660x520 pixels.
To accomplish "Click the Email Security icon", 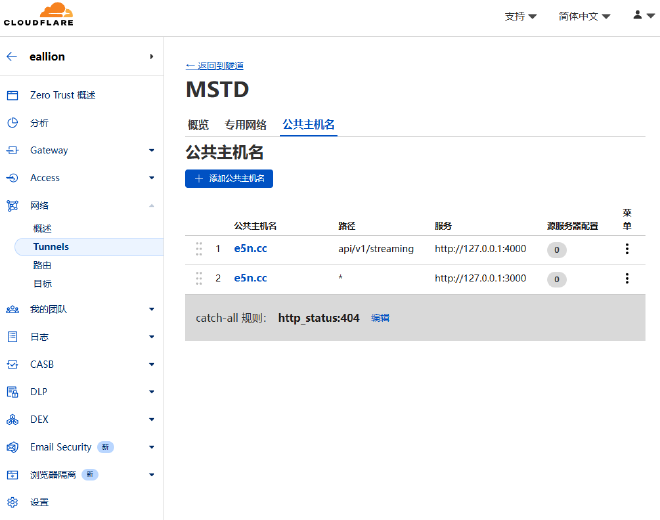I will coord(13,447).
